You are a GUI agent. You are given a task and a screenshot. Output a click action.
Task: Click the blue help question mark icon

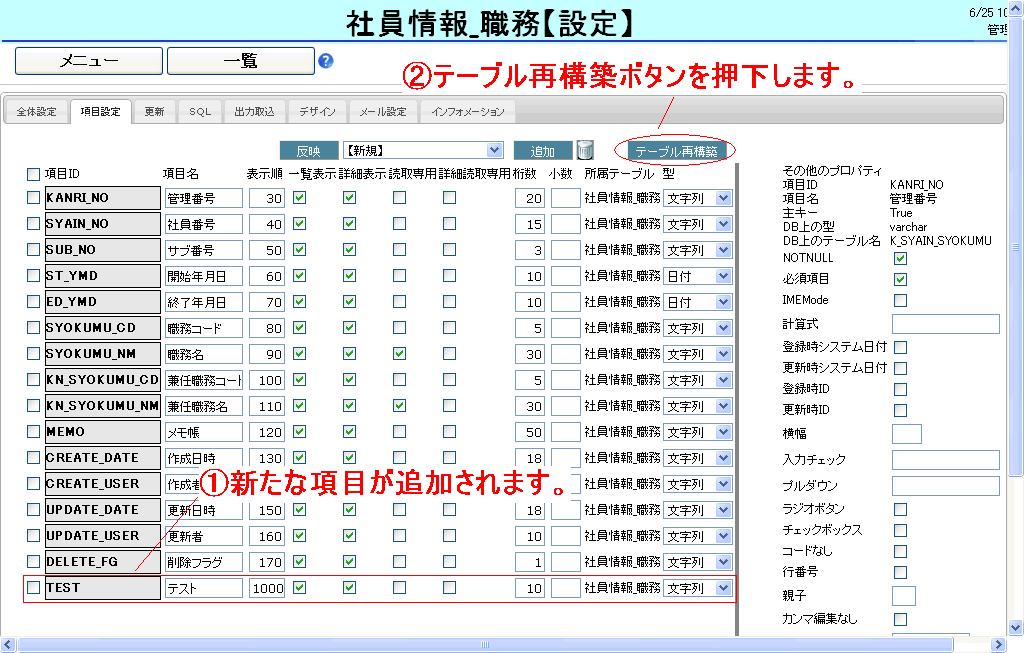click(x=325, y=61)
